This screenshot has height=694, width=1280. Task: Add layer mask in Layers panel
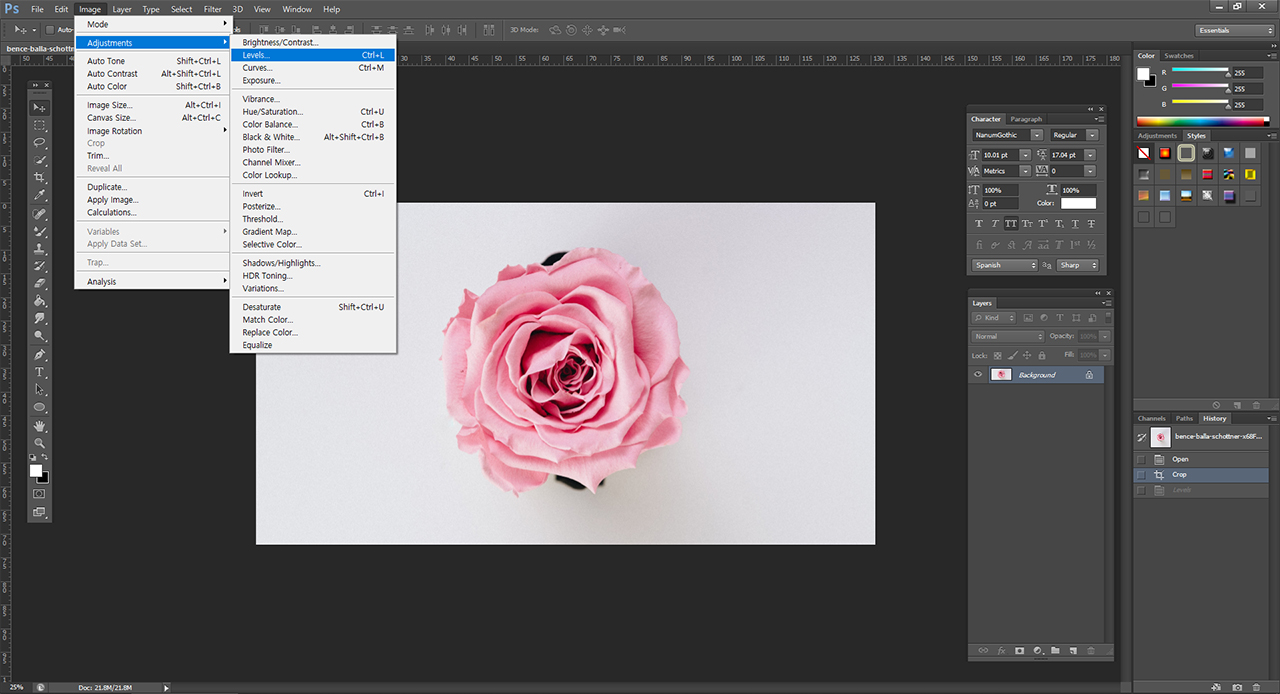tap(1019, 651)
